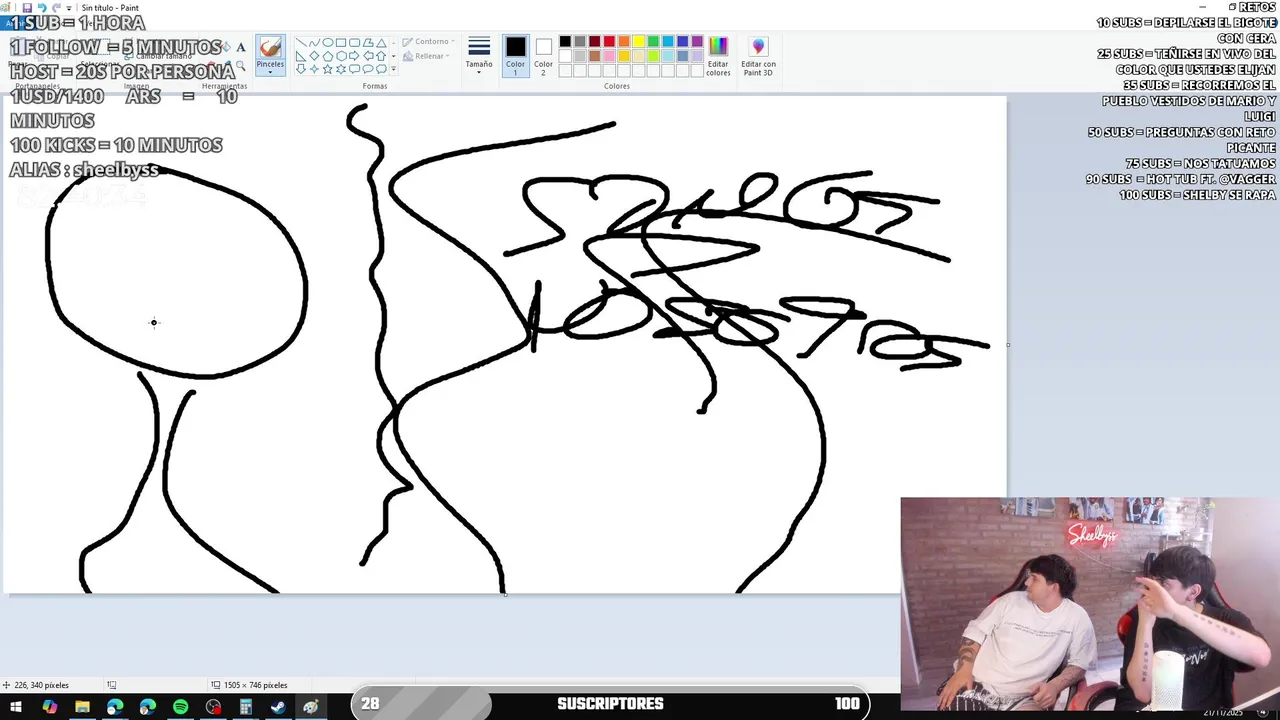Pick the pink color swatch
Image resolution: width=1280 pixels, height=720 pixels.
(609, 56)
